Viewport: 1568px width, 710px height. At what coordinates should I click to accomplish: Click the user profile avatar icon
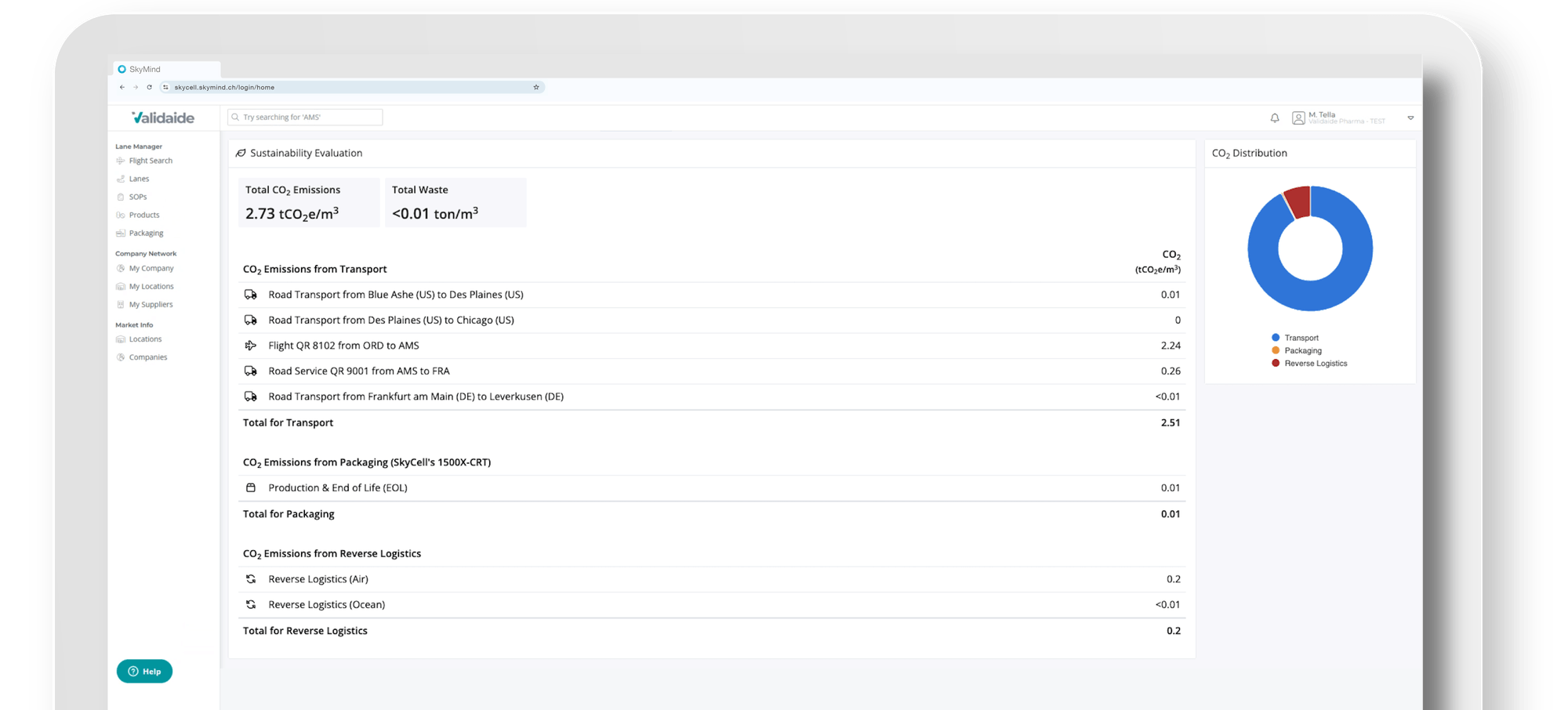1298,118
